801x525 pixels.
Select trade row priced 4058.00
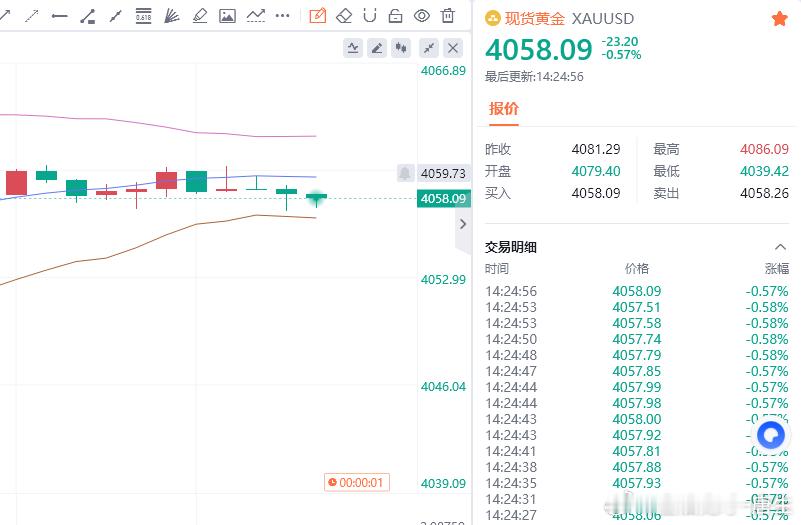[637, 419]
